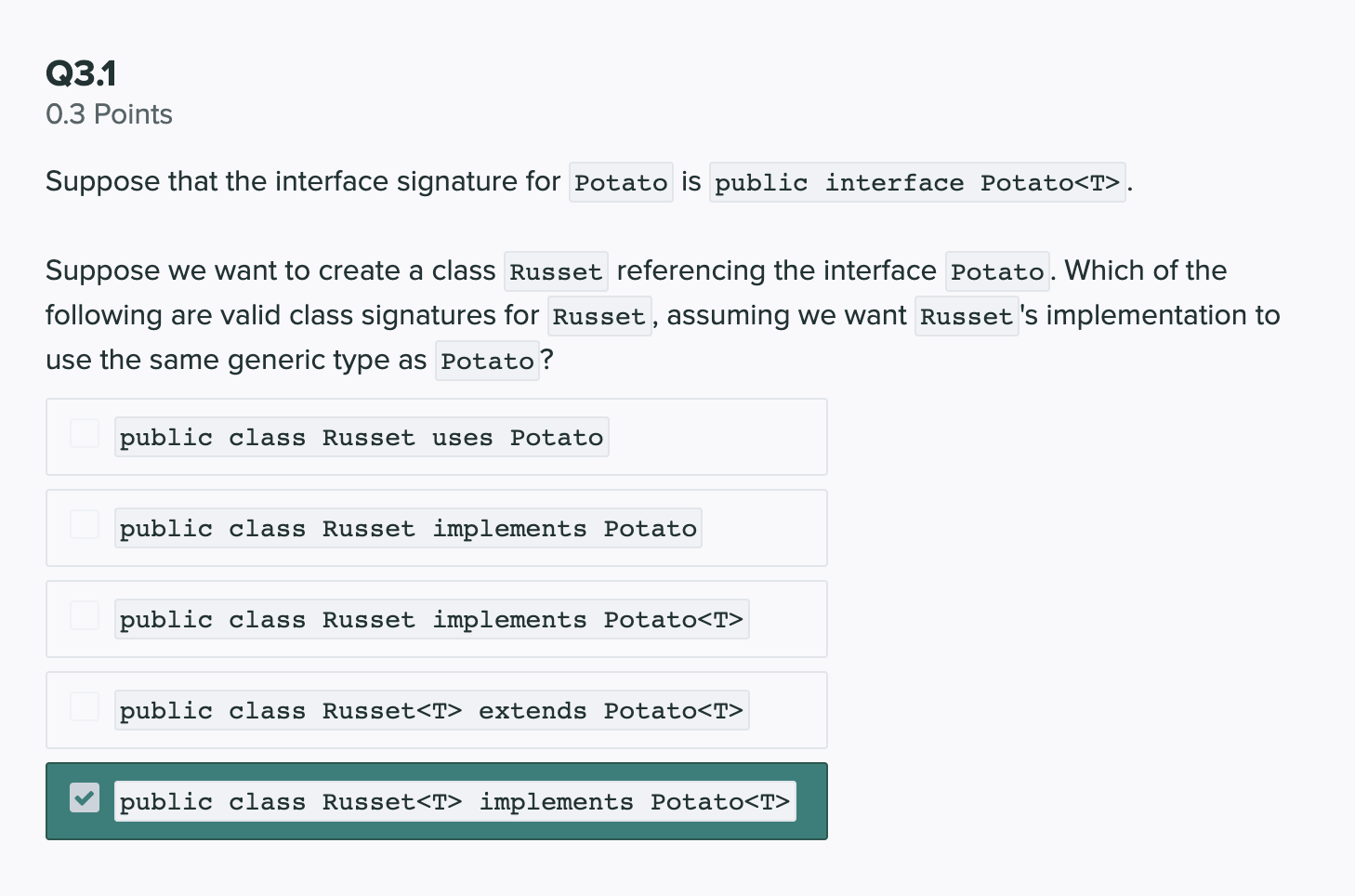Check the box for 'Russet uses Potato'
The image size is (1355, 896).
tap(85, 434)
